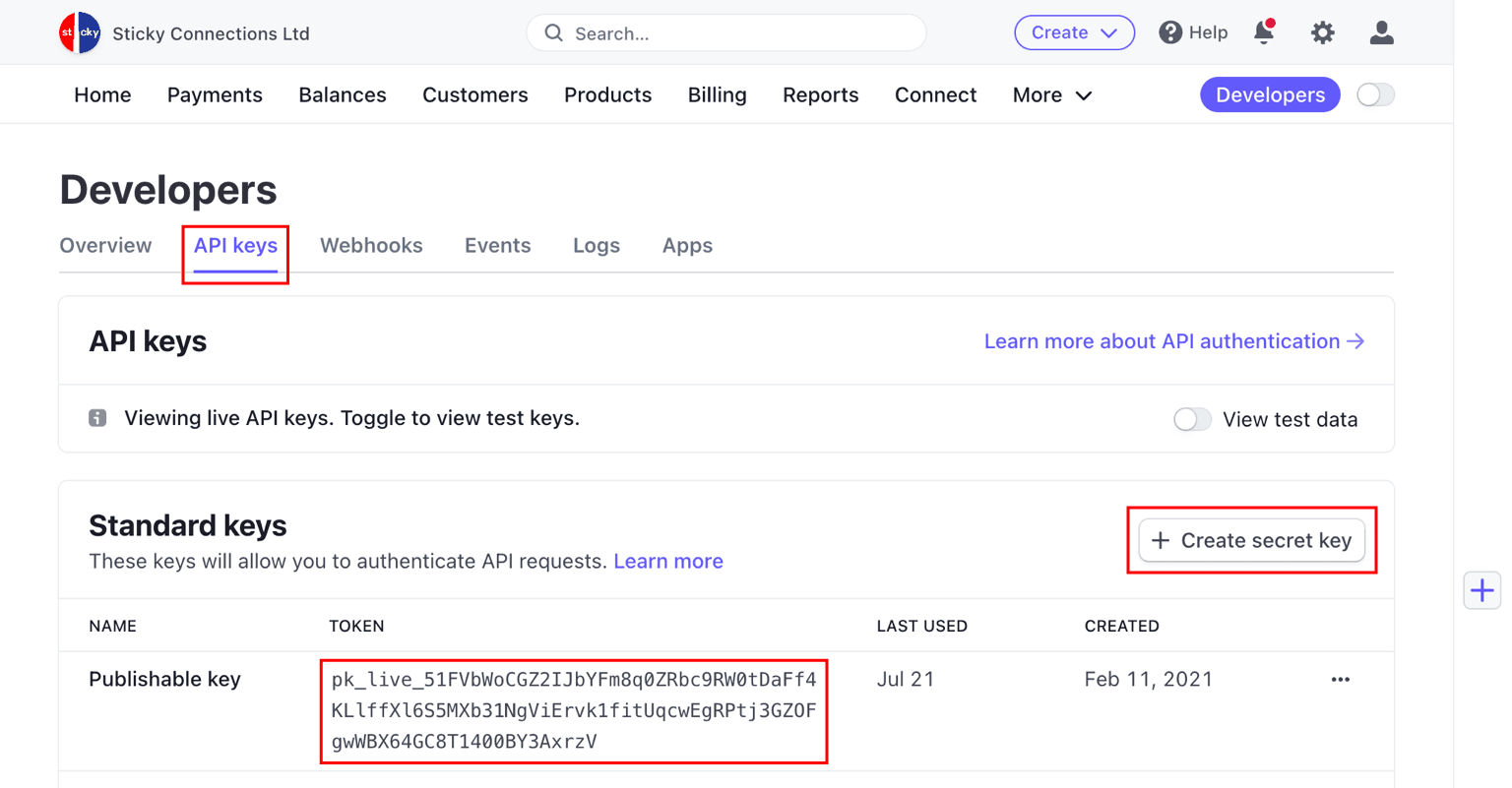Click the Jul 21 last used value
This screenshot has width=1512, height=788.
click(x=906, y=680)
